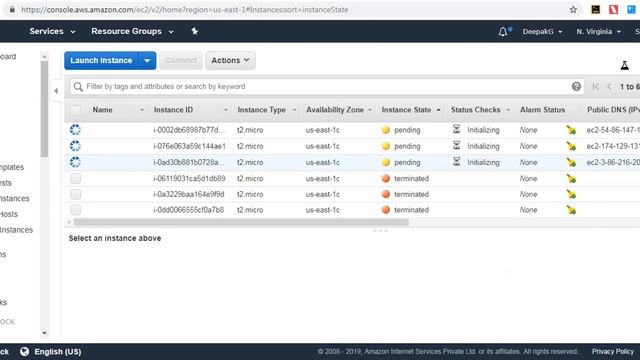Open the Name column dropdown arrow
This screenshot has width=640, height=360.
(x=142, y=110)
